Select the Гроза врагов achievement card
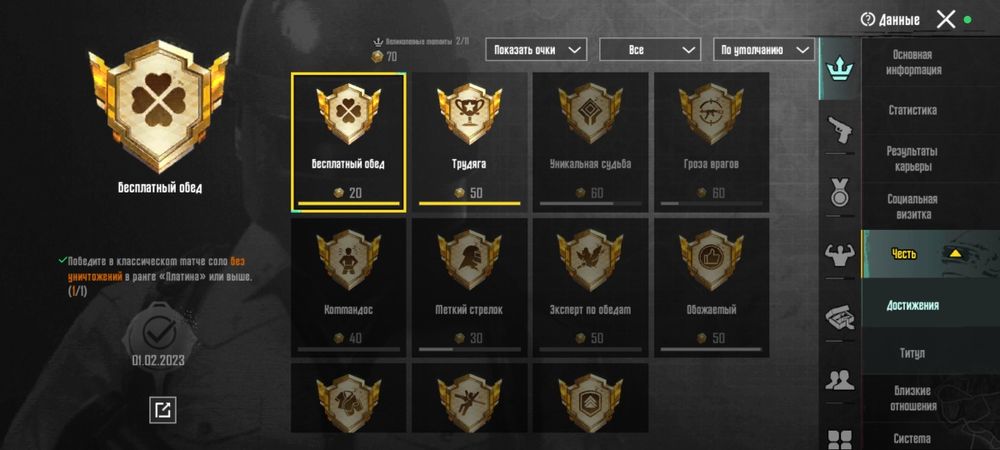 pos(712,142)
